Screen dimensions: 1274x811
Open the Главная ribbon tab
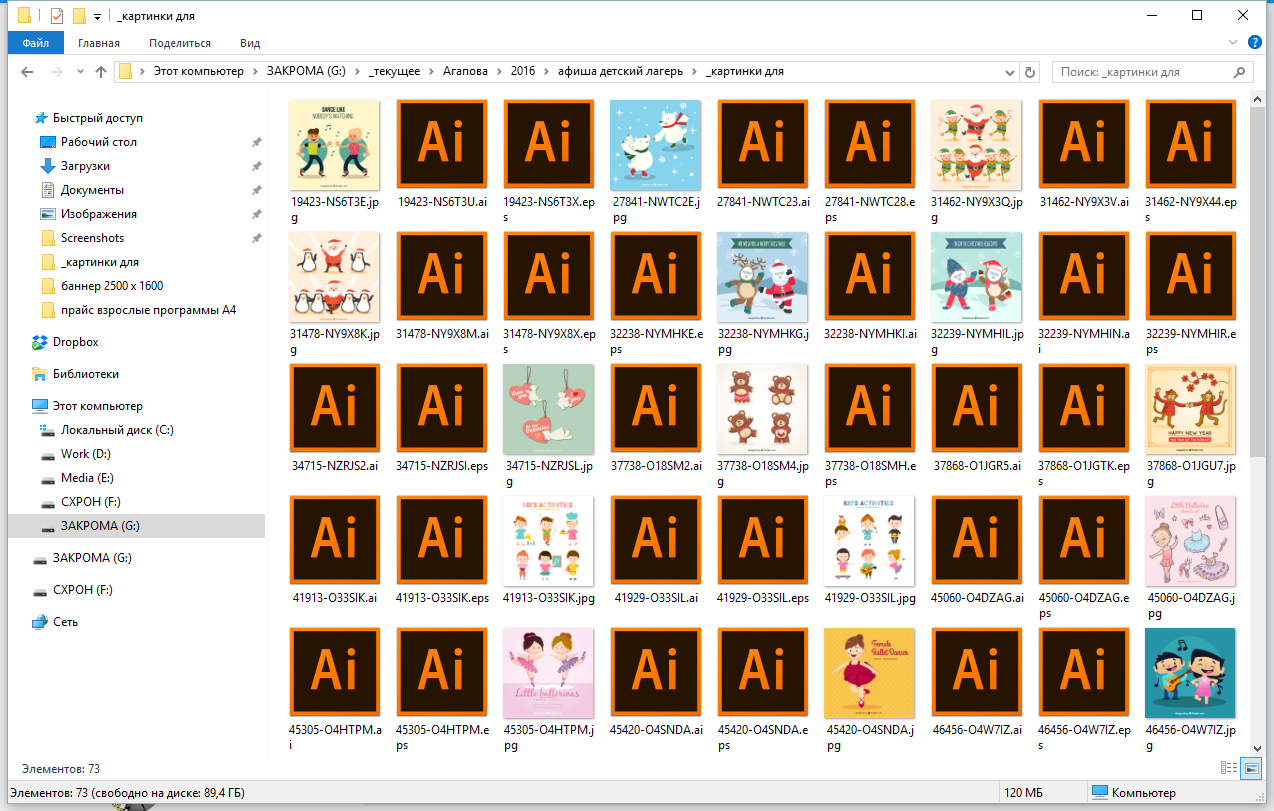coord(99,43)
